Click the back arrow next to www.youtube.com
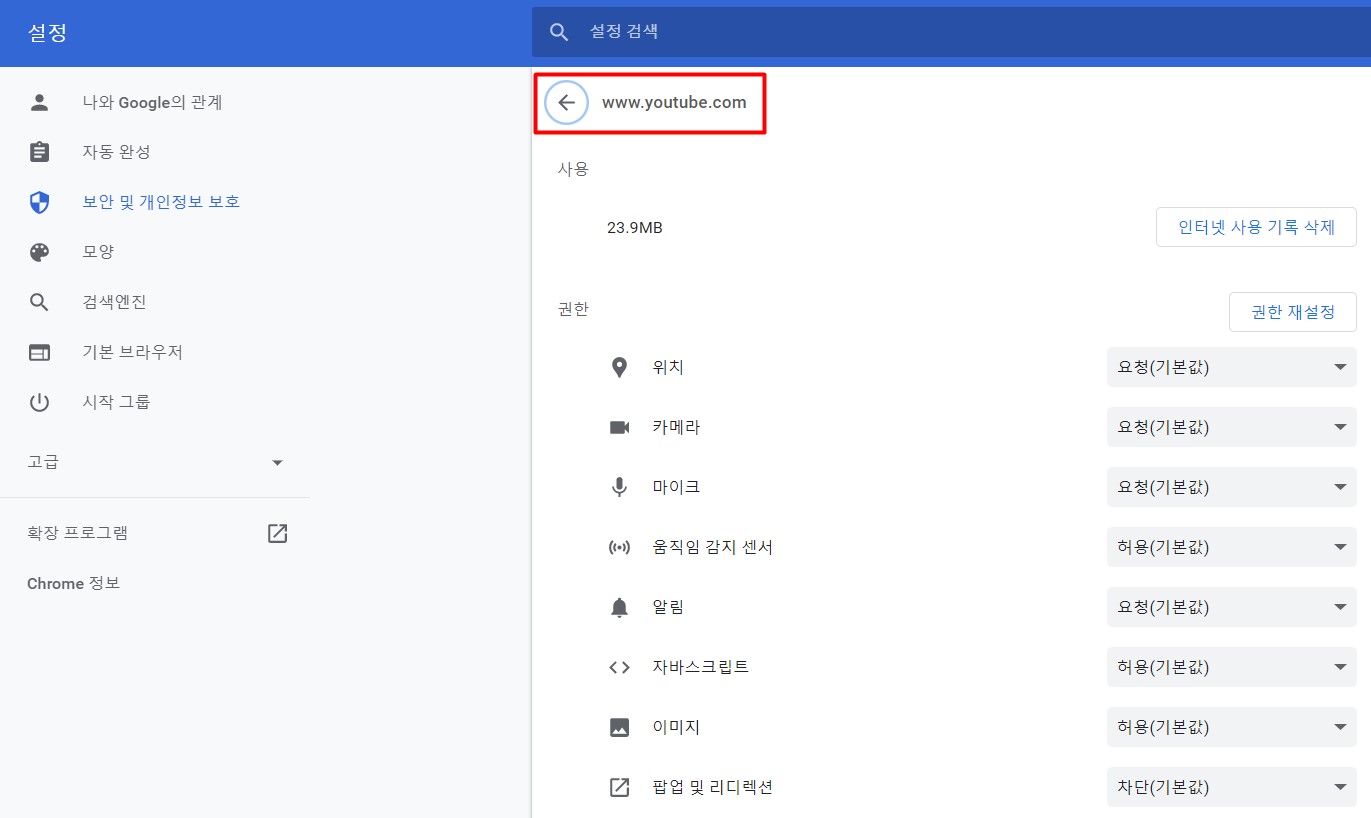 (567, 102)
